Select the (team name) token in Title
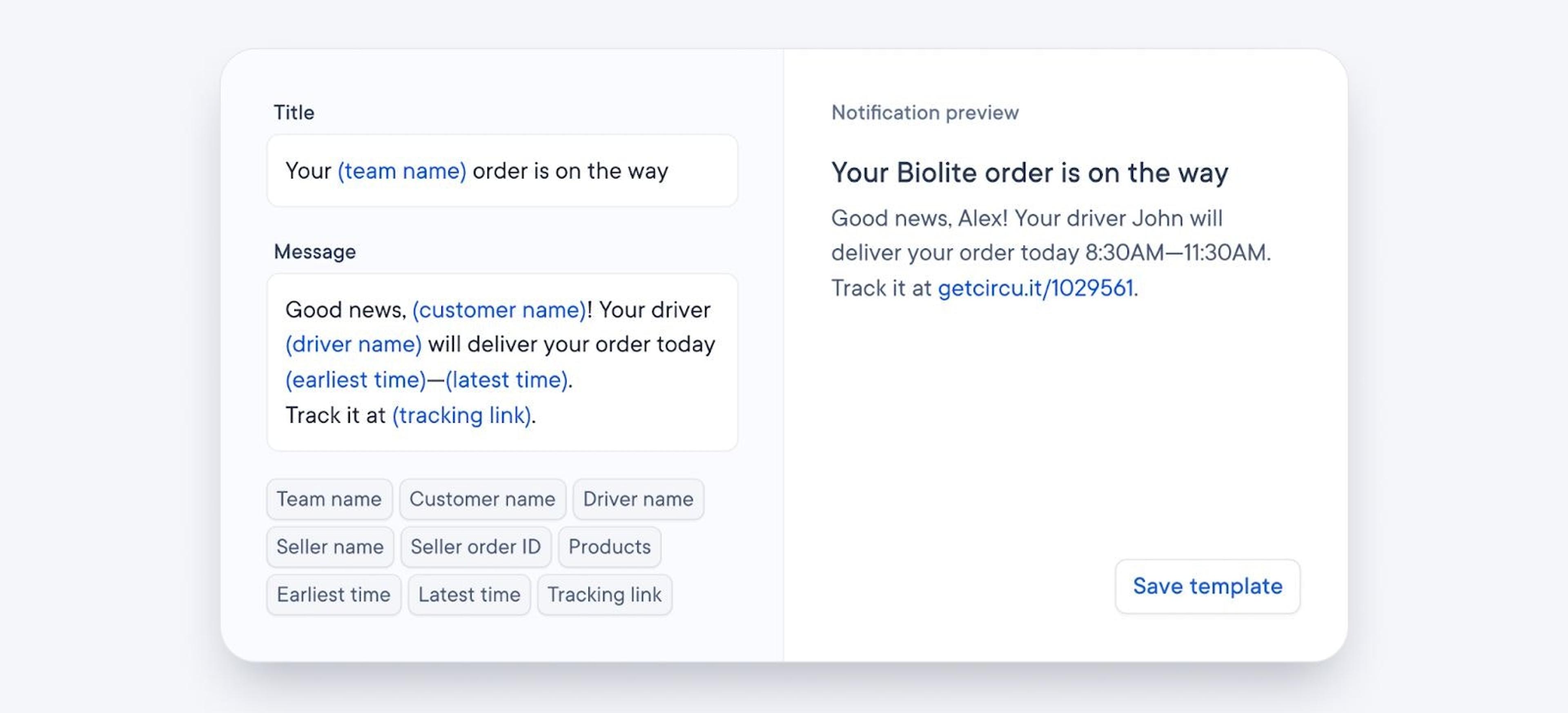 coord(401,170)
